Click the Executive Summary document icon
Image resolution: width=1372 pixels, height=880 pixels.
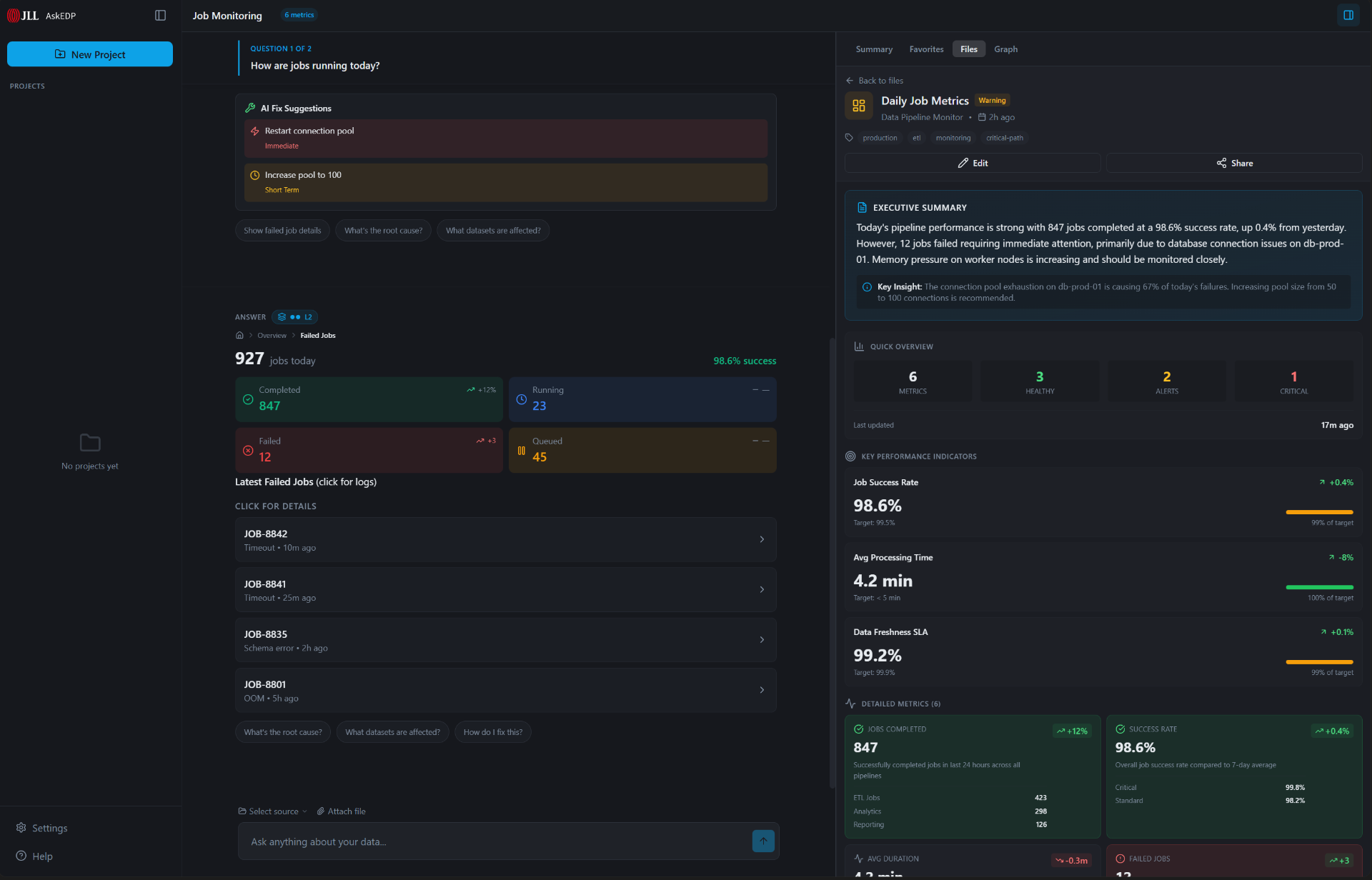(862, 207)
